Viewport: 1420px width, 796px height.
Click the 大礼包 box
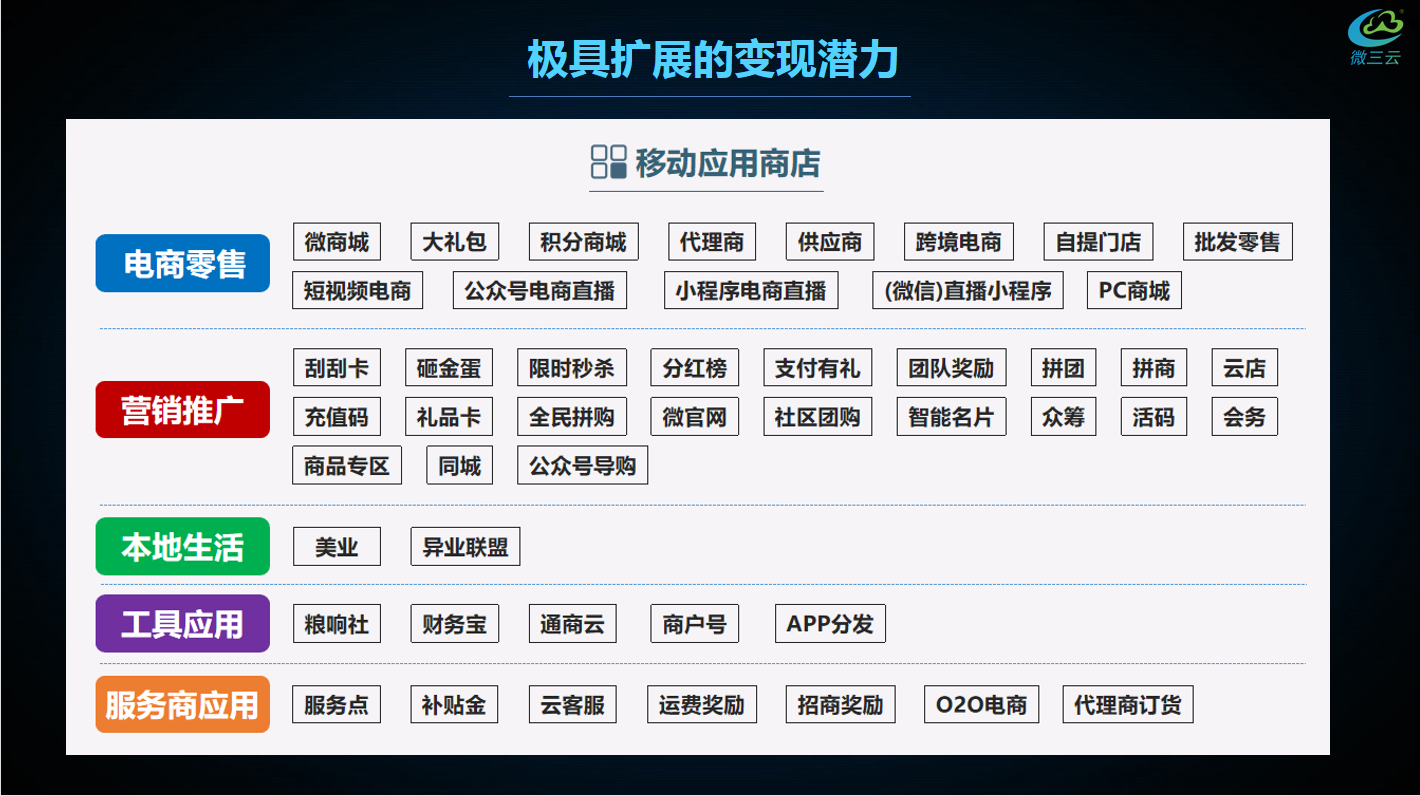[x=455, y=242]
